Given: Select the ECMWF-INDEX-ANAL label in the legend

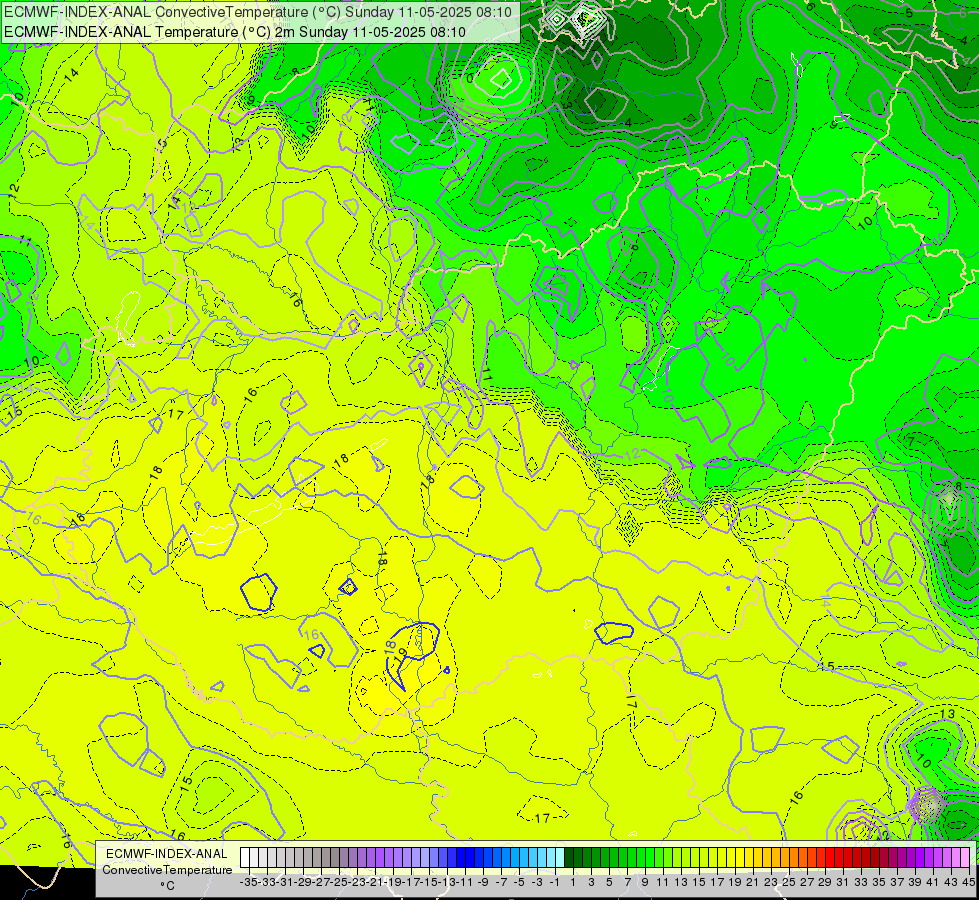Looking at the screenshot, I should coord(167,854).
